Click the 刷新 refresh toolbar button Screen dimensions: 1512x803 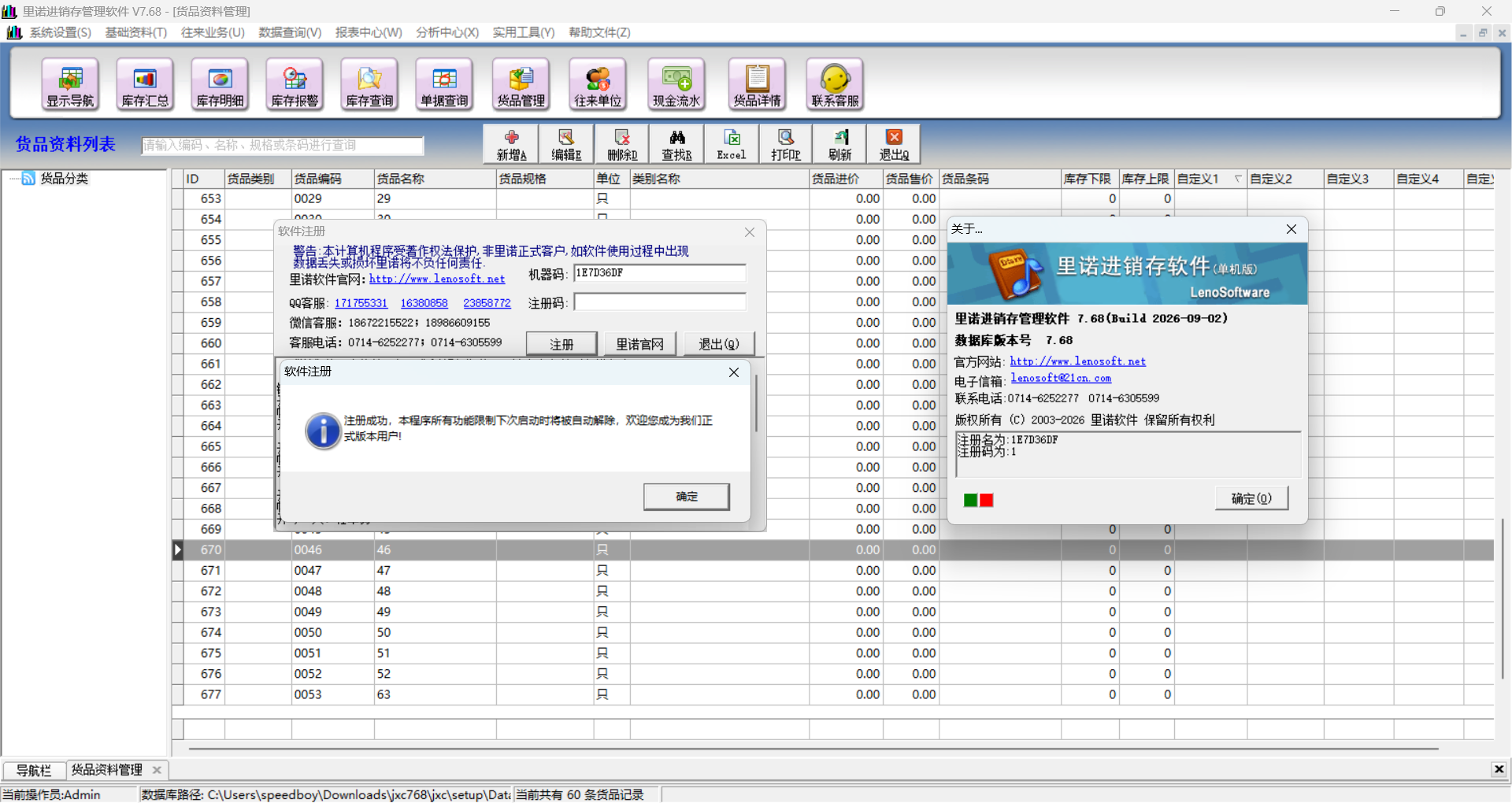pyautogui.click(x=840, y=144)
